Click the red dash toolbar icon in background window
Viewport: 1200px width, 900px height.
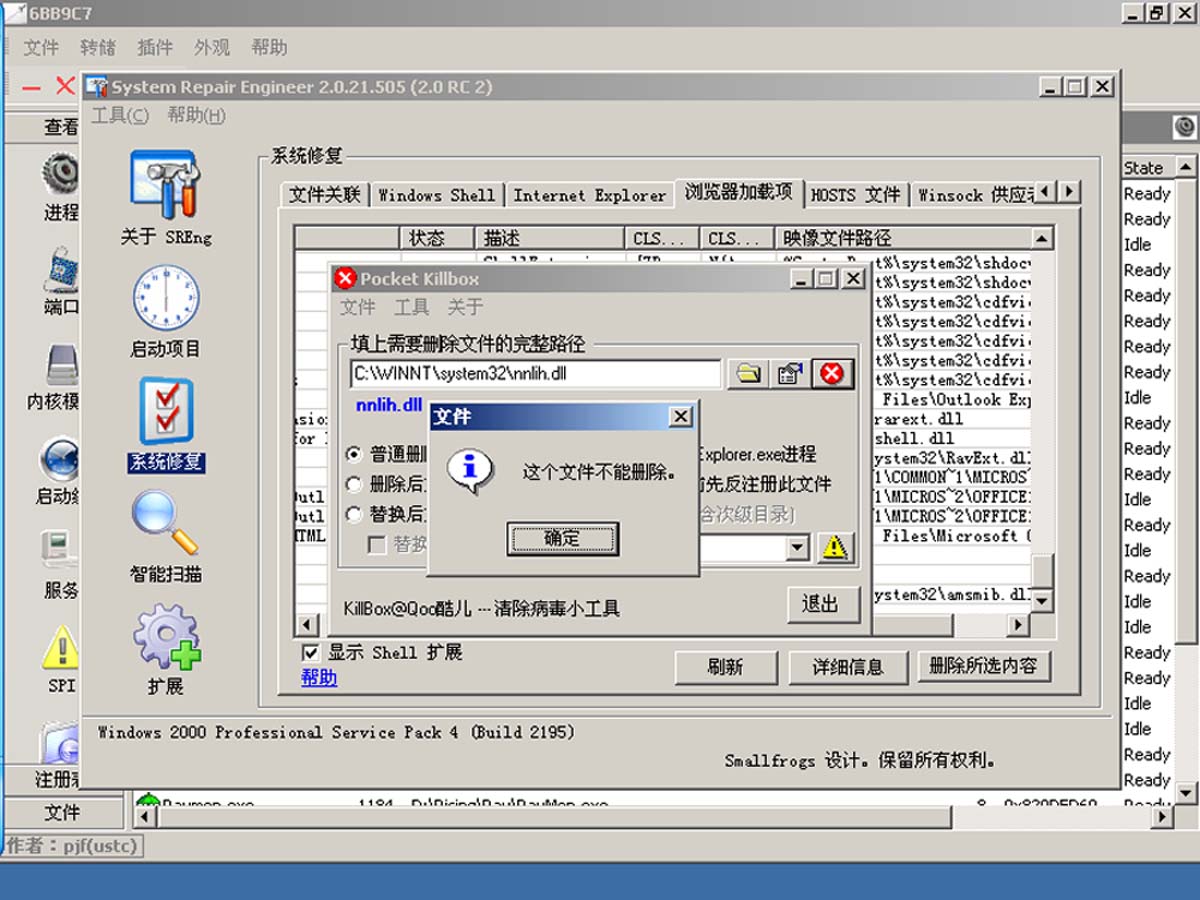[31, 87]
